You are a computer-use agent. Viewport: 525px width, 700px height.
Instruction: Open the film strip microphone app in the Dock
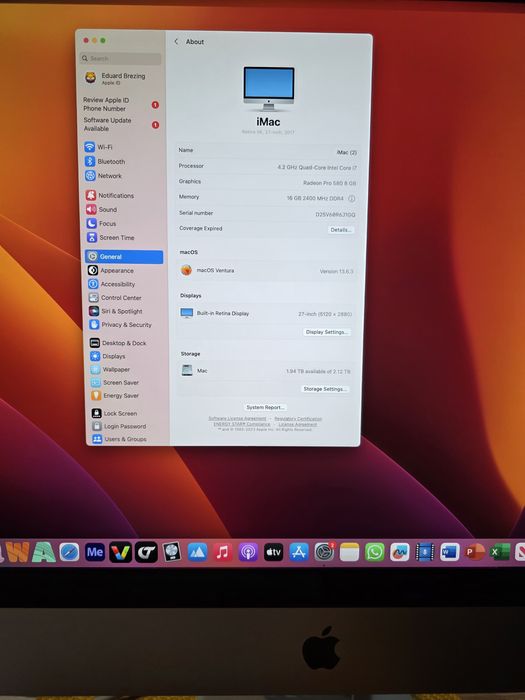click(425, 552)
